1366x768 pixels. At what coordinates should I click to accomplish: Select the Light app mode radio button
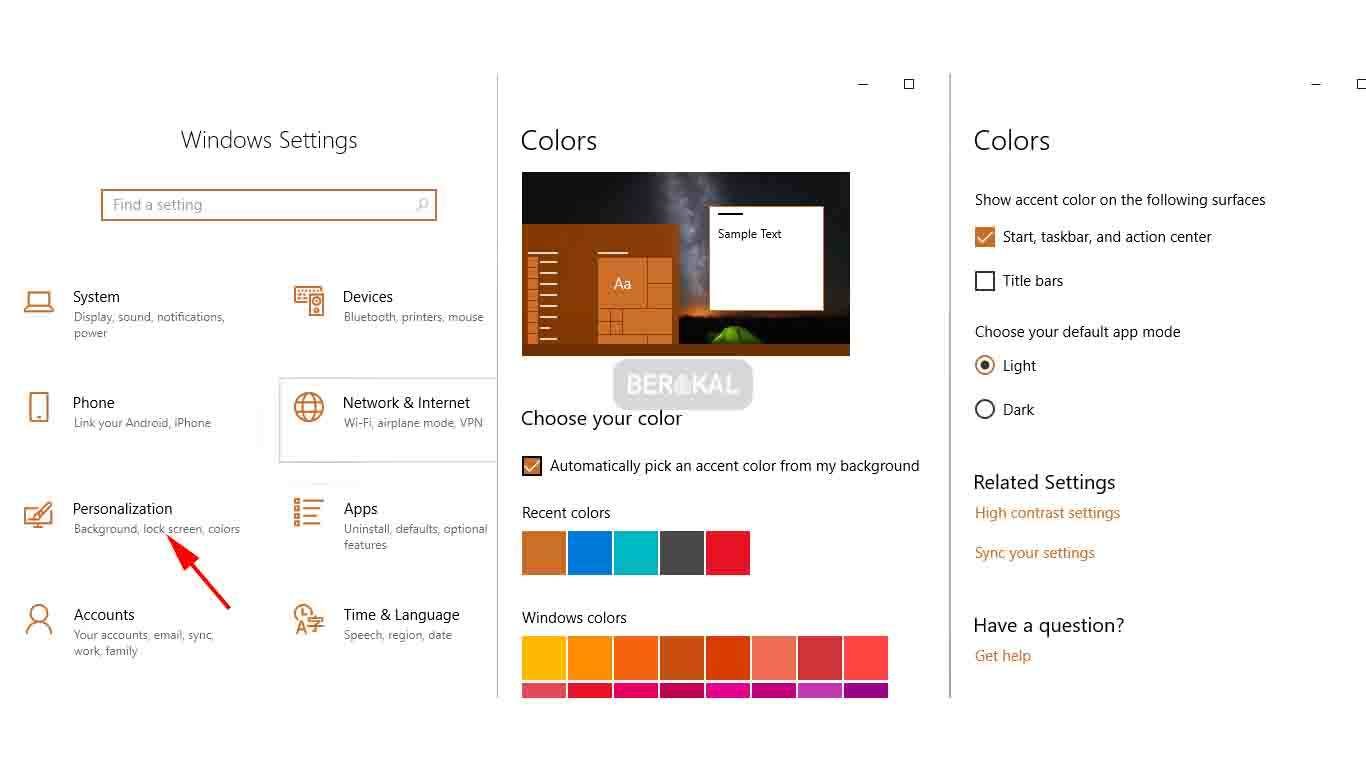point(985,365)
